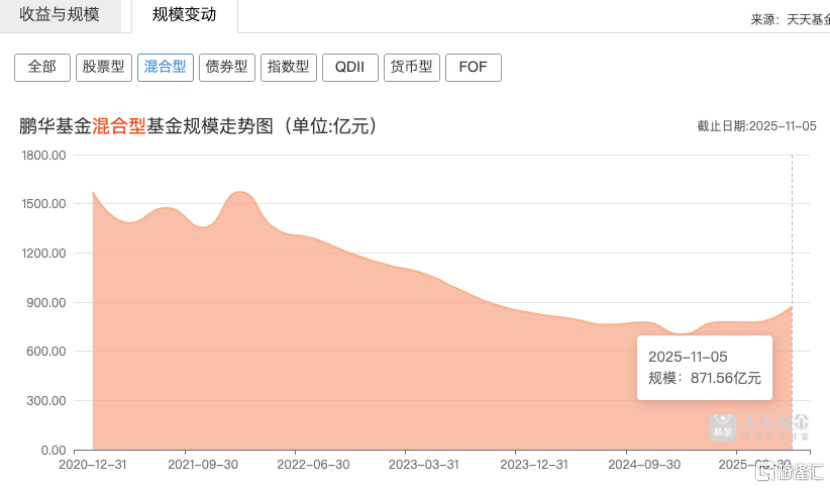Click the 1800.00 y-axis label
830x488 pixels.
[43, 155]
